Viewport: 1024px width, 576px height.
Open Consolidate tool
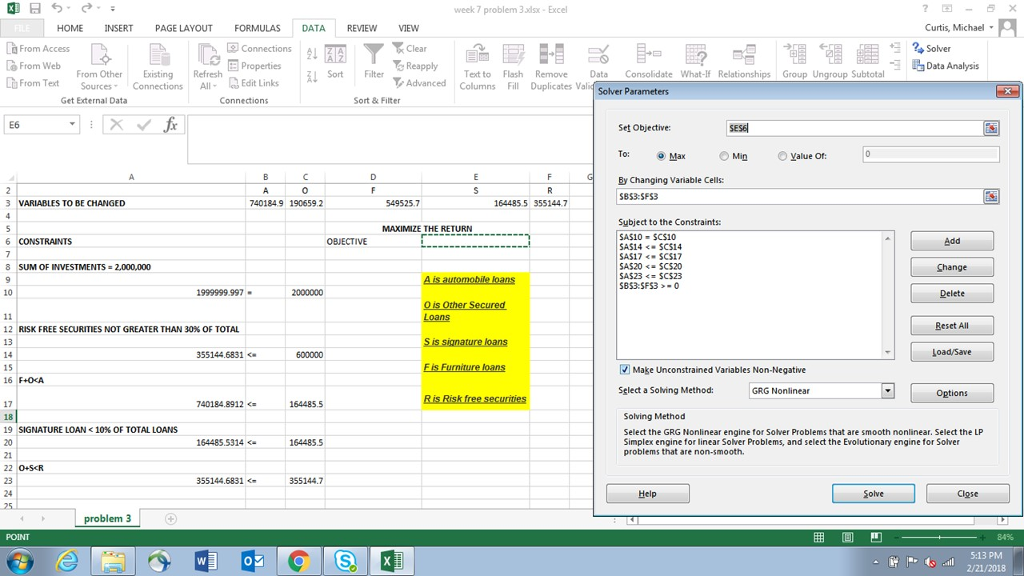click(x=648, y=62)
